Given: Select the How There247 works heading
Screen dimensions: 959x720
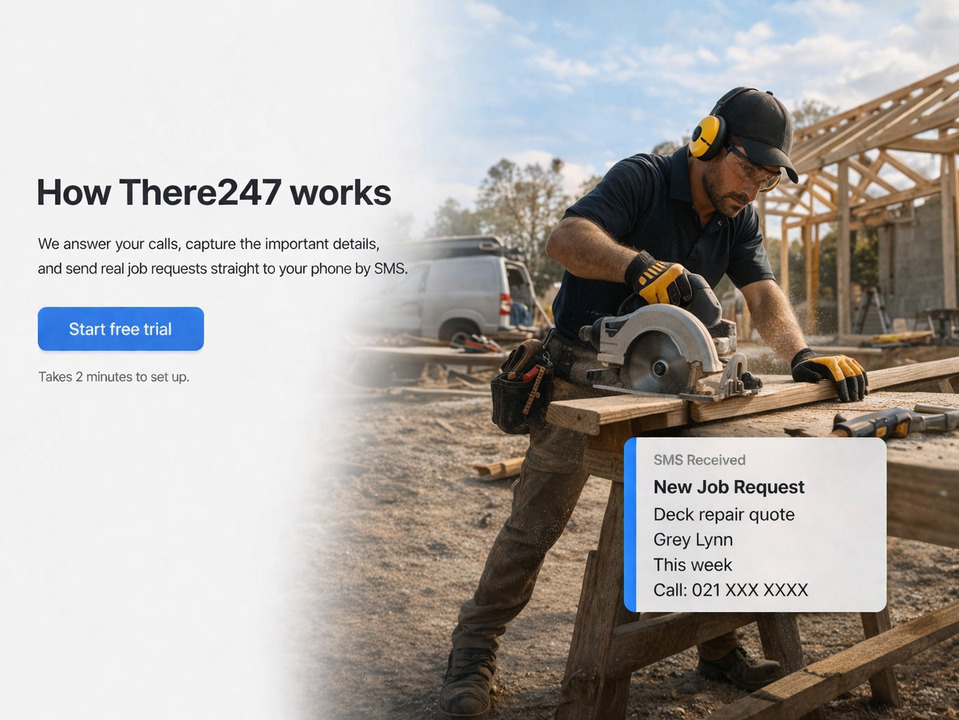Looking at the screenshot, I should [214, 192].
